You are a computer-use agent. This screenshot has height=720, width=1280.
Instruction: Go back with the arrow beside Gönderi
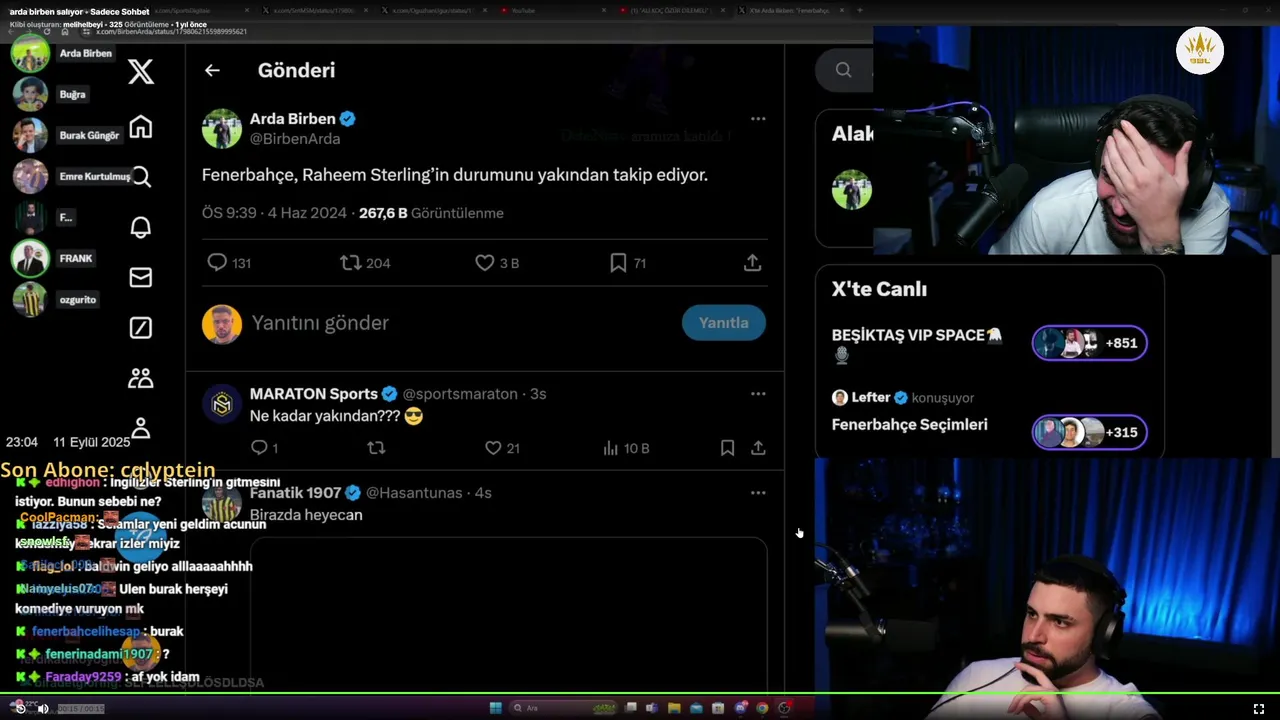212,70
